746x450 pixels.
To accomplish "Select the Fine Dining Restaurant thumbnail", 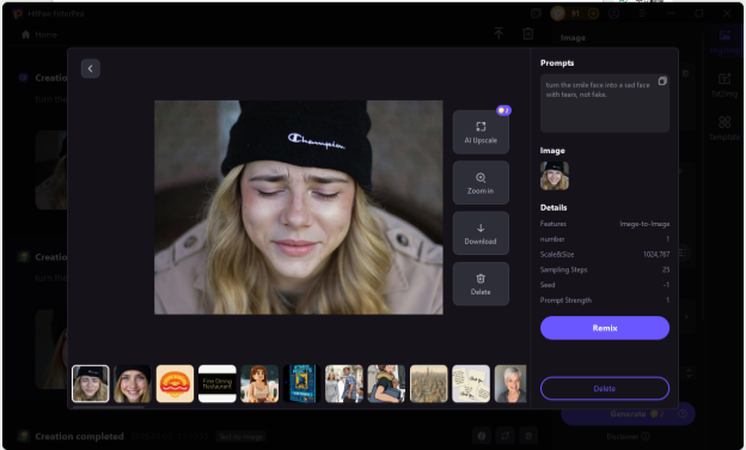I will click(217, 384).
